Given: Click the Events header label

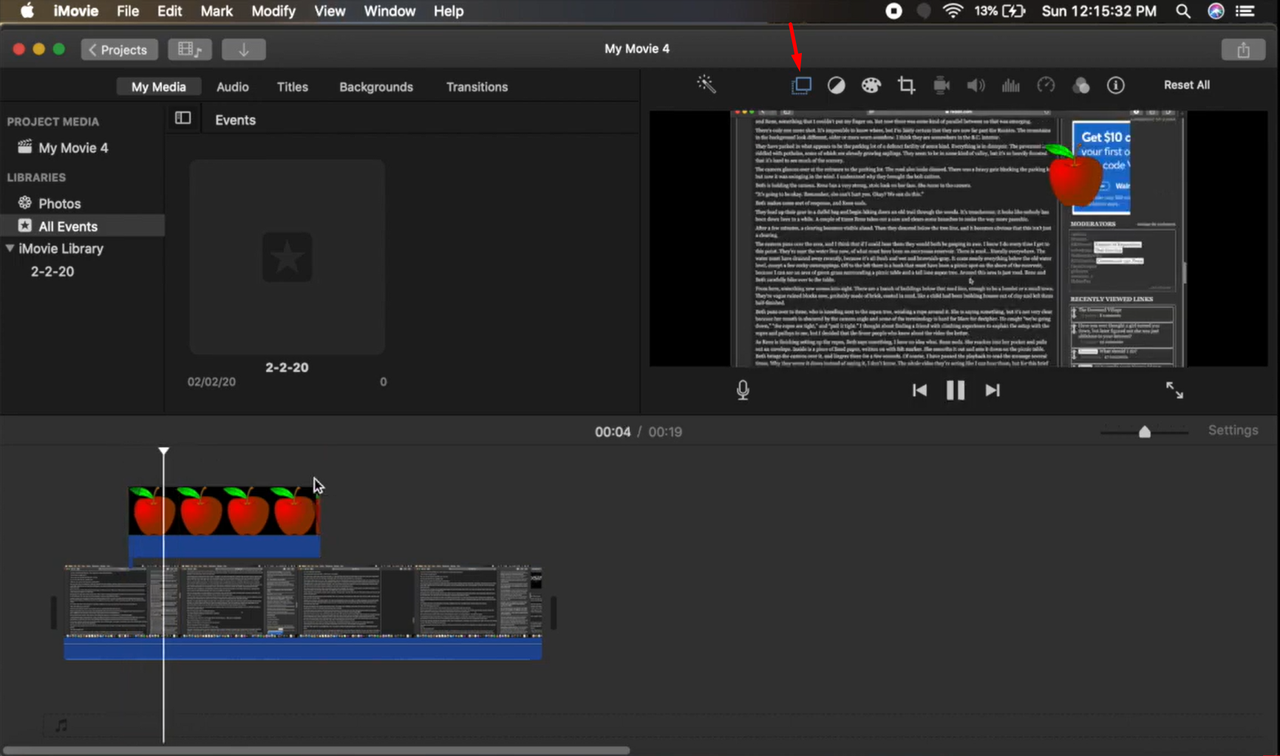Looking at the screenshot, I should 235,120.
